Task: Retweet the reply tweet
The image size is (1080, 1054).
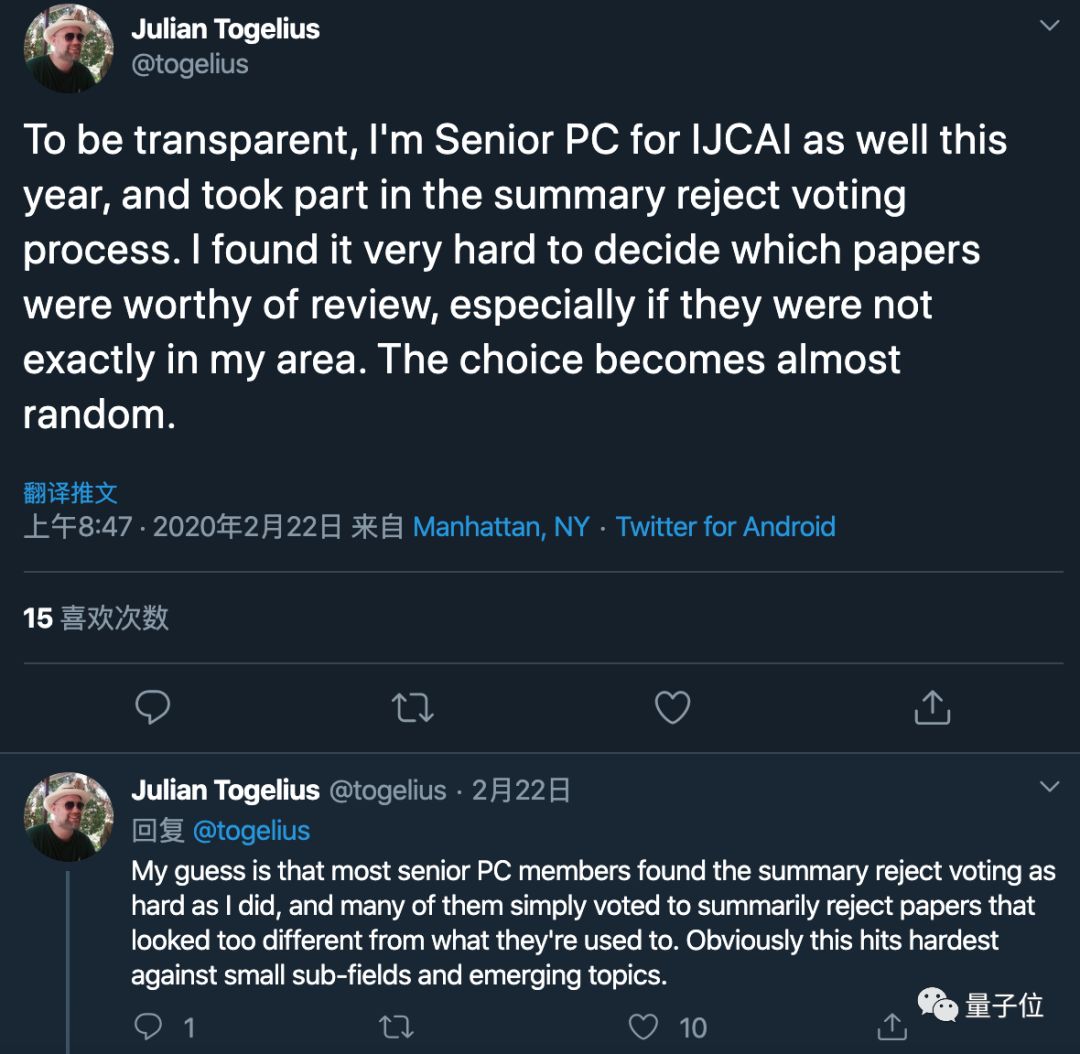Action: click(x=396, y=1026)
